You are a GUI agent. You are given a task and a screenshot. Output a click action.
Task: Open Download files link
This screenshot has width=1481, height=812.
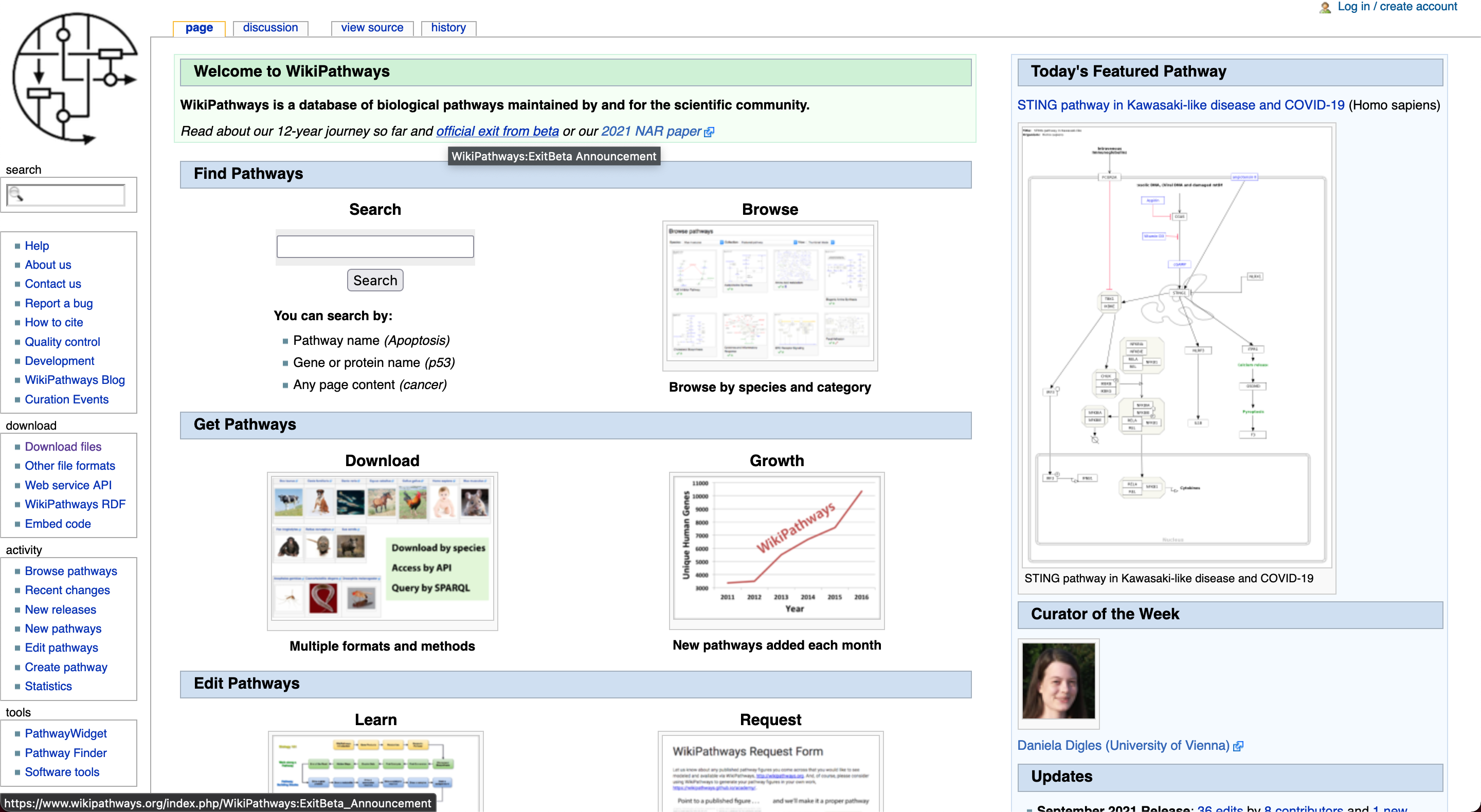[x=63, y=447]
